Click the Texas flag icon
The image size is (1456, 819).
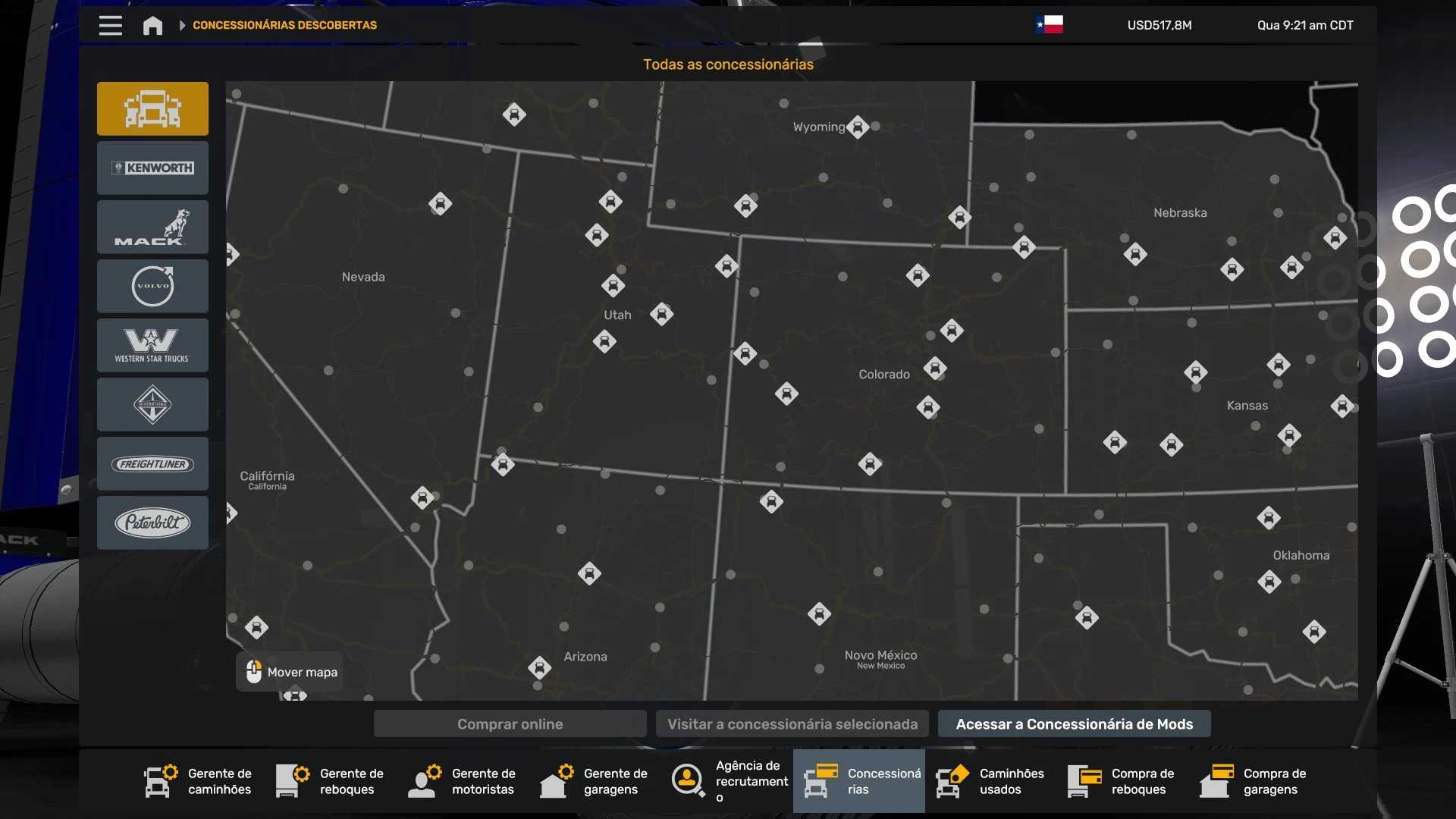(1050, 25)
